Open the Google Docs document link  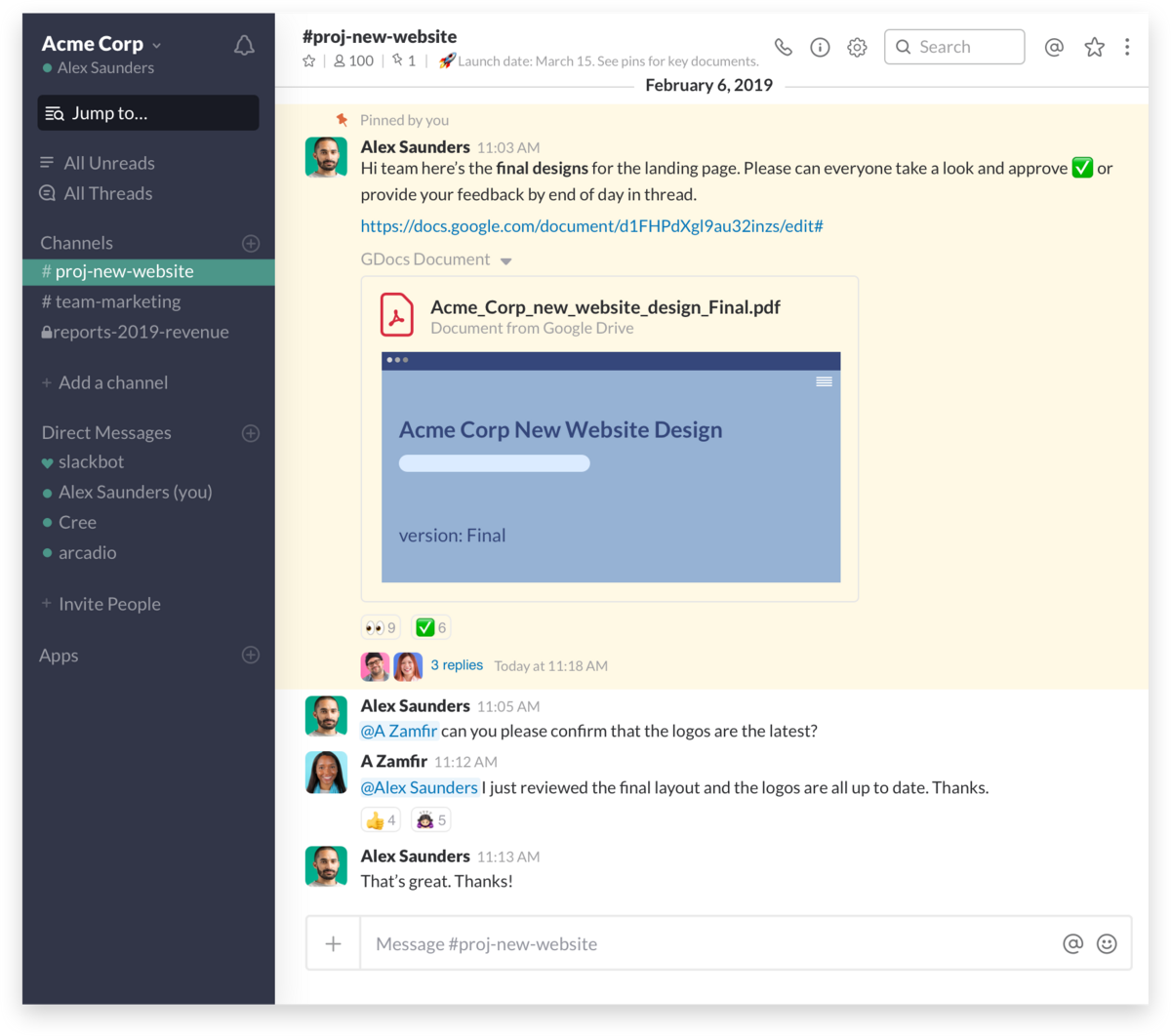coord(591,225)
